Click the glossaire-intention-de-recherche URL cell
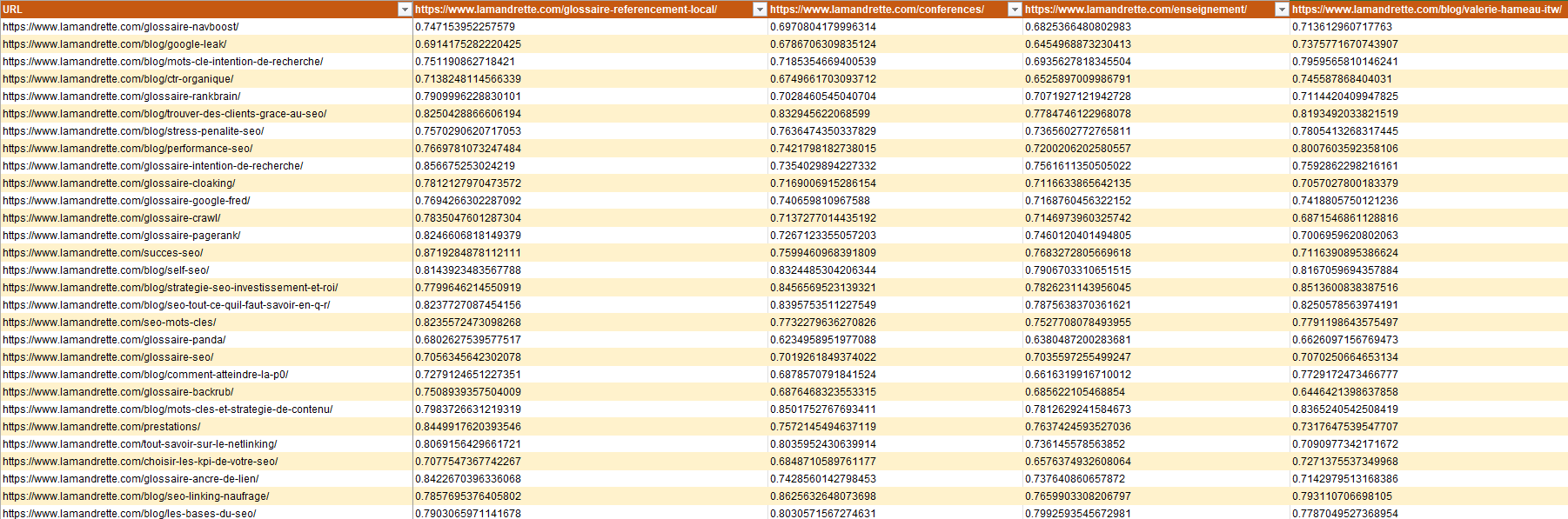 point(206,166)
